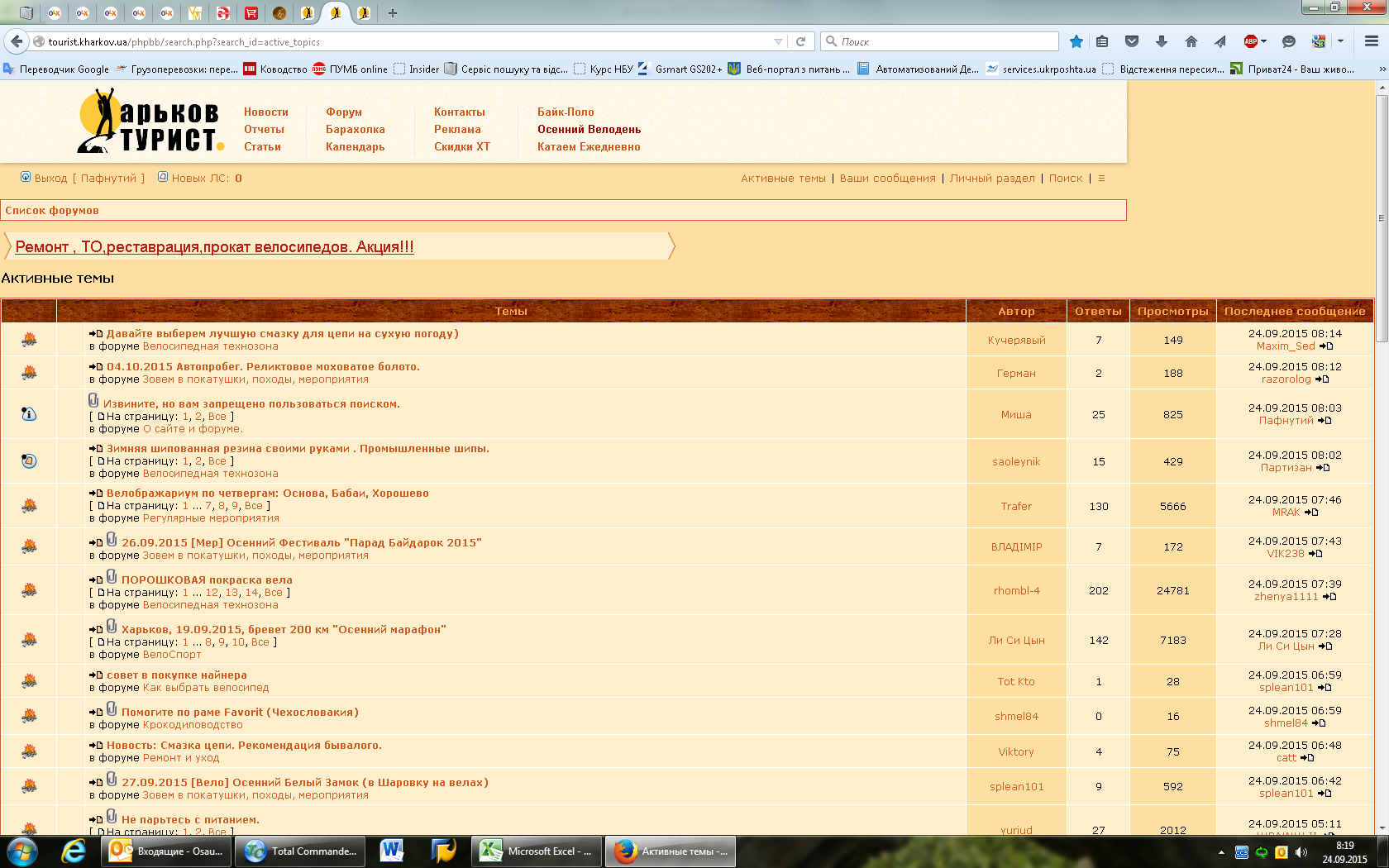The image size is (1389, 868).
Task: Open the Adblock Plus dropdown arrow
Action: [1263, 41]
